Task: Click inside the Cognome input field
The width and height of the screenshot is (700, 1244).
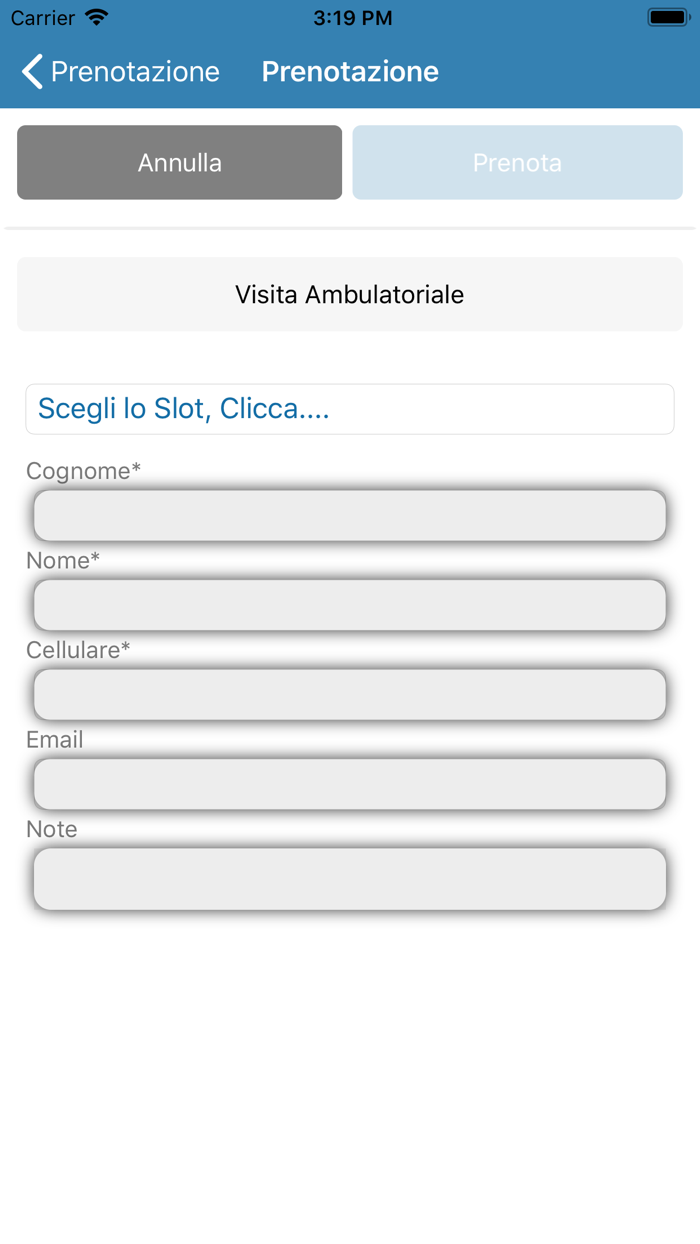Action: (350, 514)
